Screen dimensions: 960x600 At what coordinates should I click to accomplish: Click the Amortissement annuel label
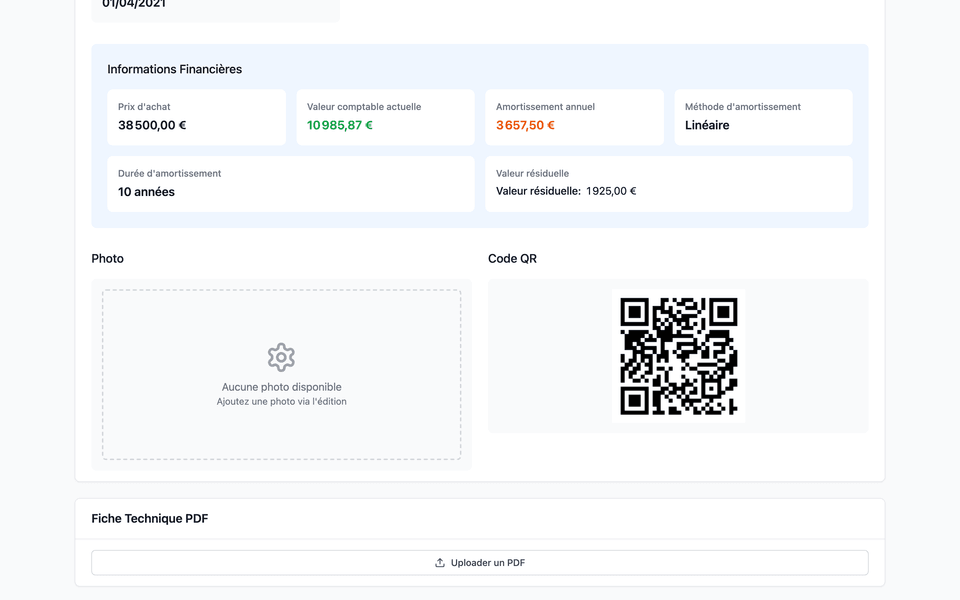click(x=546, y=107)
